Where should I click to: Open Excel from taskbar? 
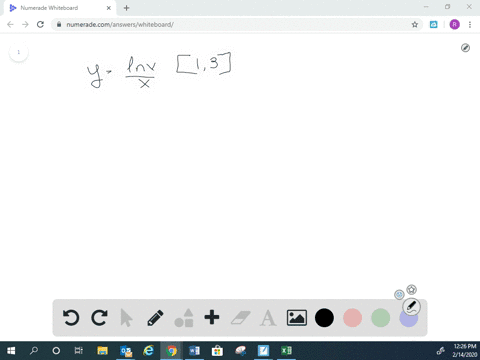tap(286, 351)
